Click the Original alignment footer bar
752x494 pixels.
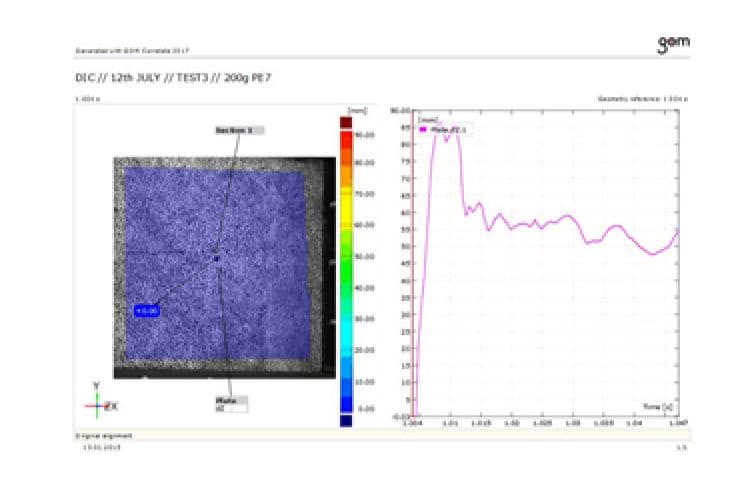point(105,435)
